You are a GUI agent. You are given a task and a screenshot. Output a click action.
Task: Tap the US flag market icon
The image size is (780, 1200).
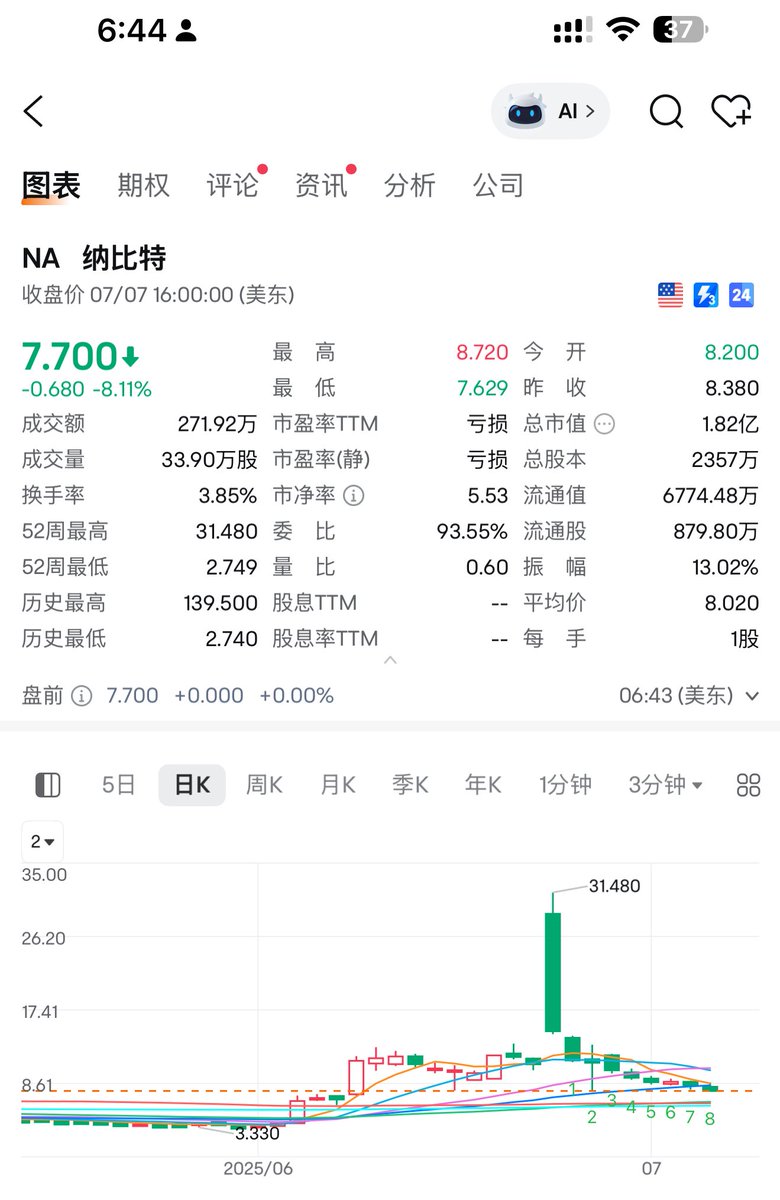pyautogui.click(x=670, y=295)
